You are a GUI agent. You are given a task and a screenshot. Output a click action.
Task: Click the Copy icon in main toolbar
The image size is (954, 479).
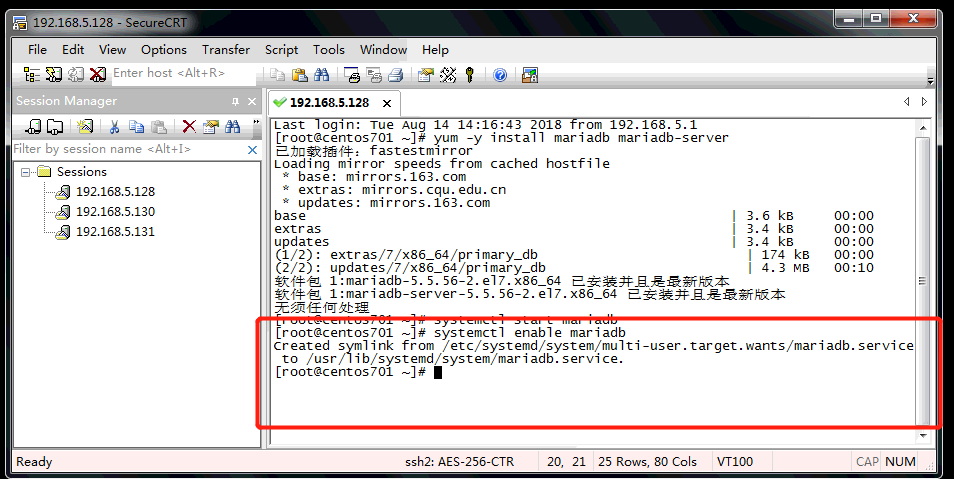(277, 75)
